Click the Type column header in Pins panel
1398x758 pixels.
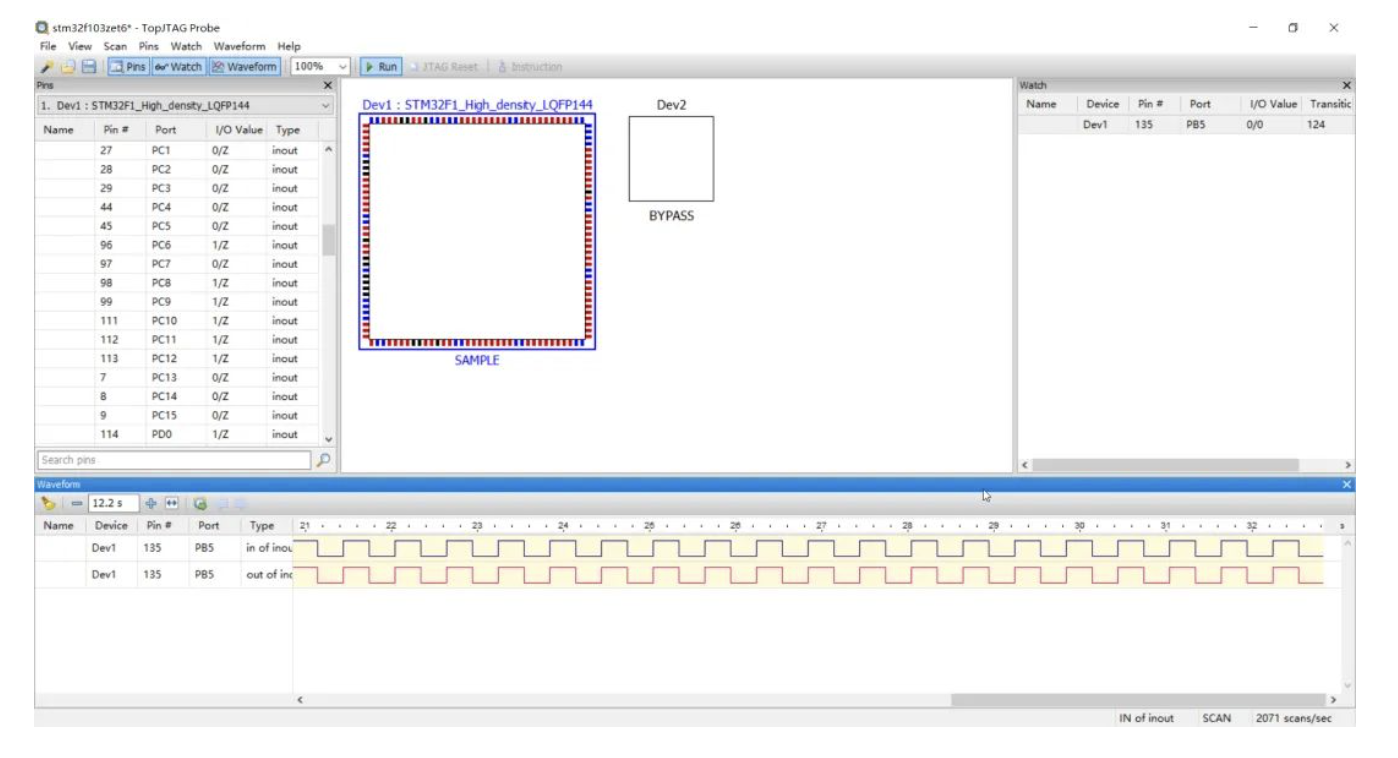[x=293, y=130]
